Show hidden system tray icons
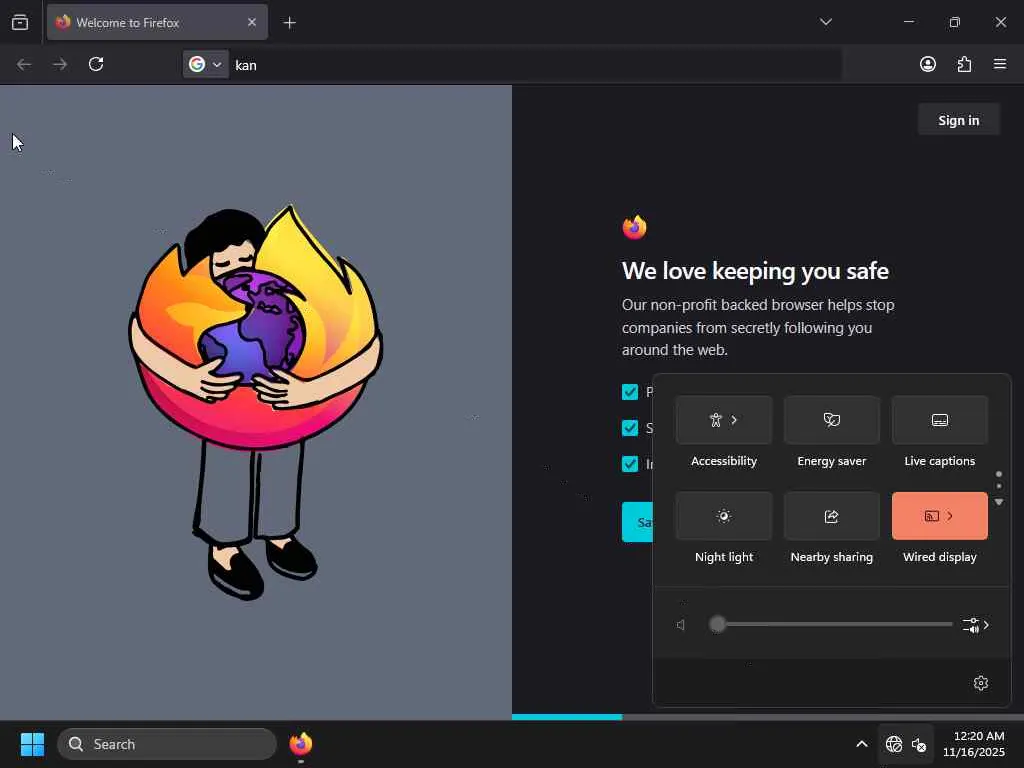The height and width of the screenshot is (768, 1024). (x=862, y=744)
